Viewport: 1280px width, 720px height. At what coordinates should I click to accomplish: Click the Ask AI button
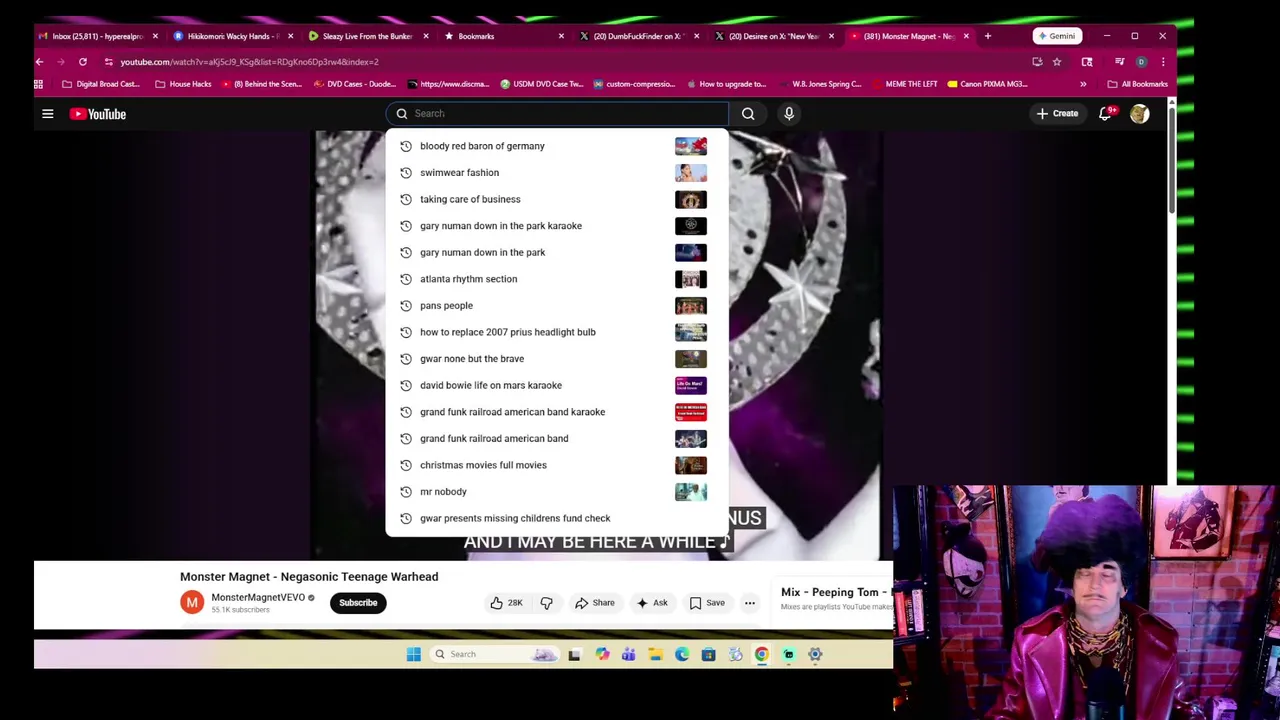pyautogui.click(x=652, y=603)
